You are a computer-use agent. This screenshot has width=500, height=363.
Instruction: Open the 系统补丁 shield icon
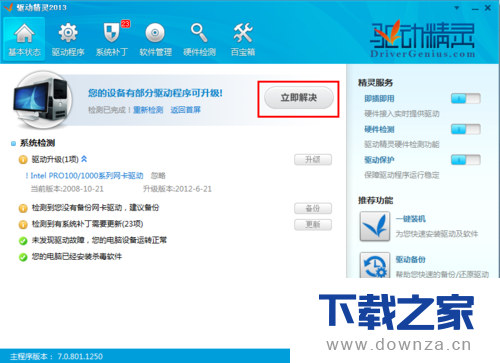tap(111, 33)
